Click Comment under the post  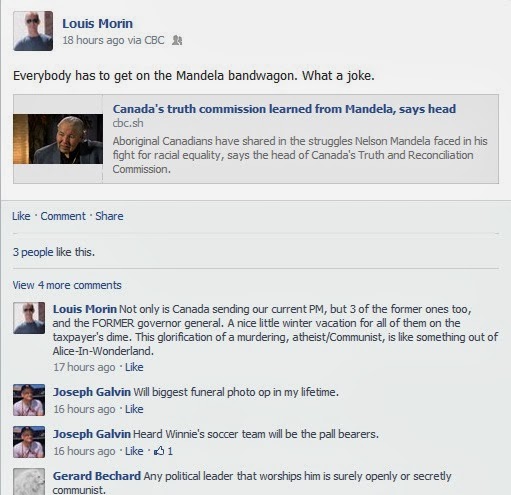pyautogui.click(x=63, y=216)
